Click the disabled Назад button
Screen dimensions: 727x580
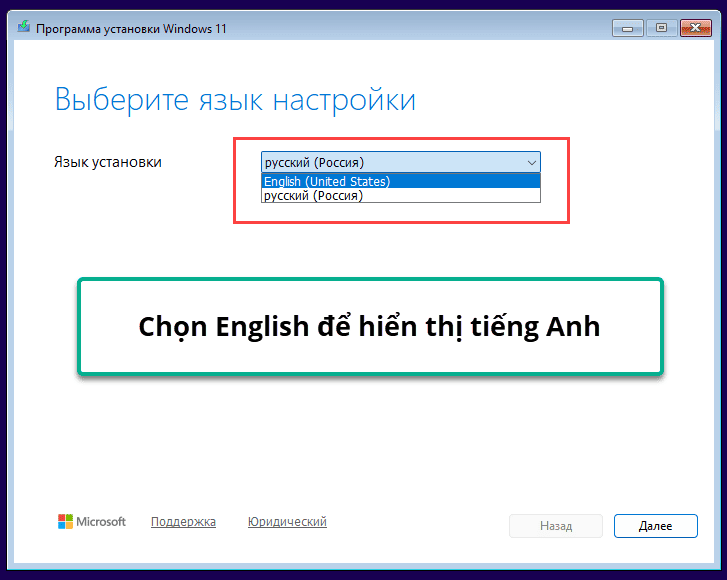tap(555, 526)
